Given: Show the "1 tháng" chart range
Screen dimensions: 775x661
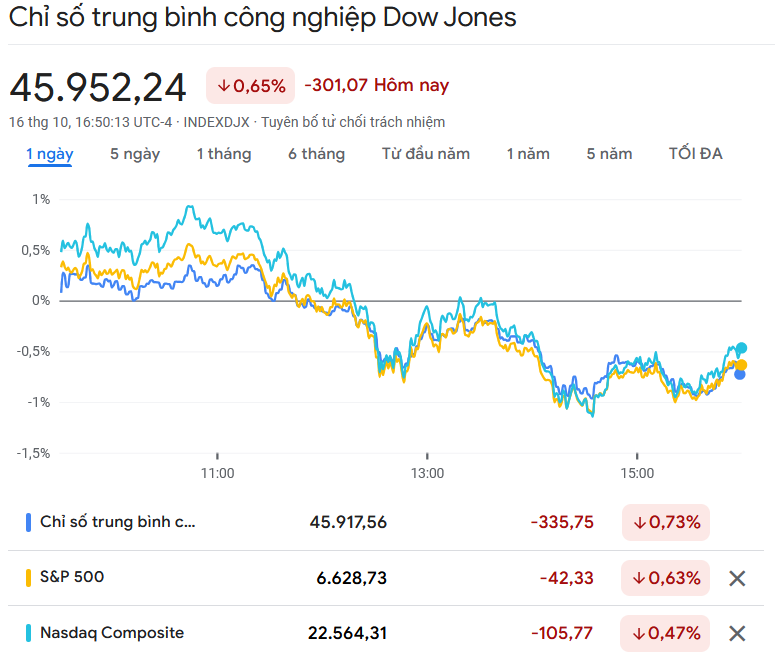Looking at the screenshot, I should tap(224, 154).
